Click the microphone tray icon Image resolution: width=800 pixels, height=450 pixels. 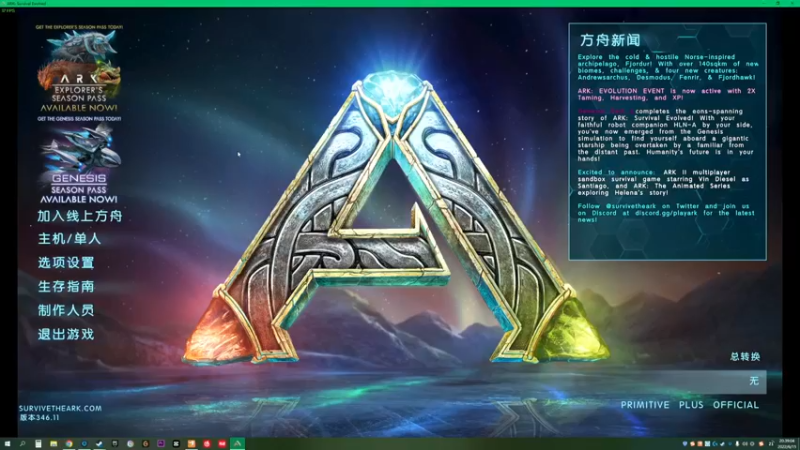pyautogui.click(x=737, y=444)
